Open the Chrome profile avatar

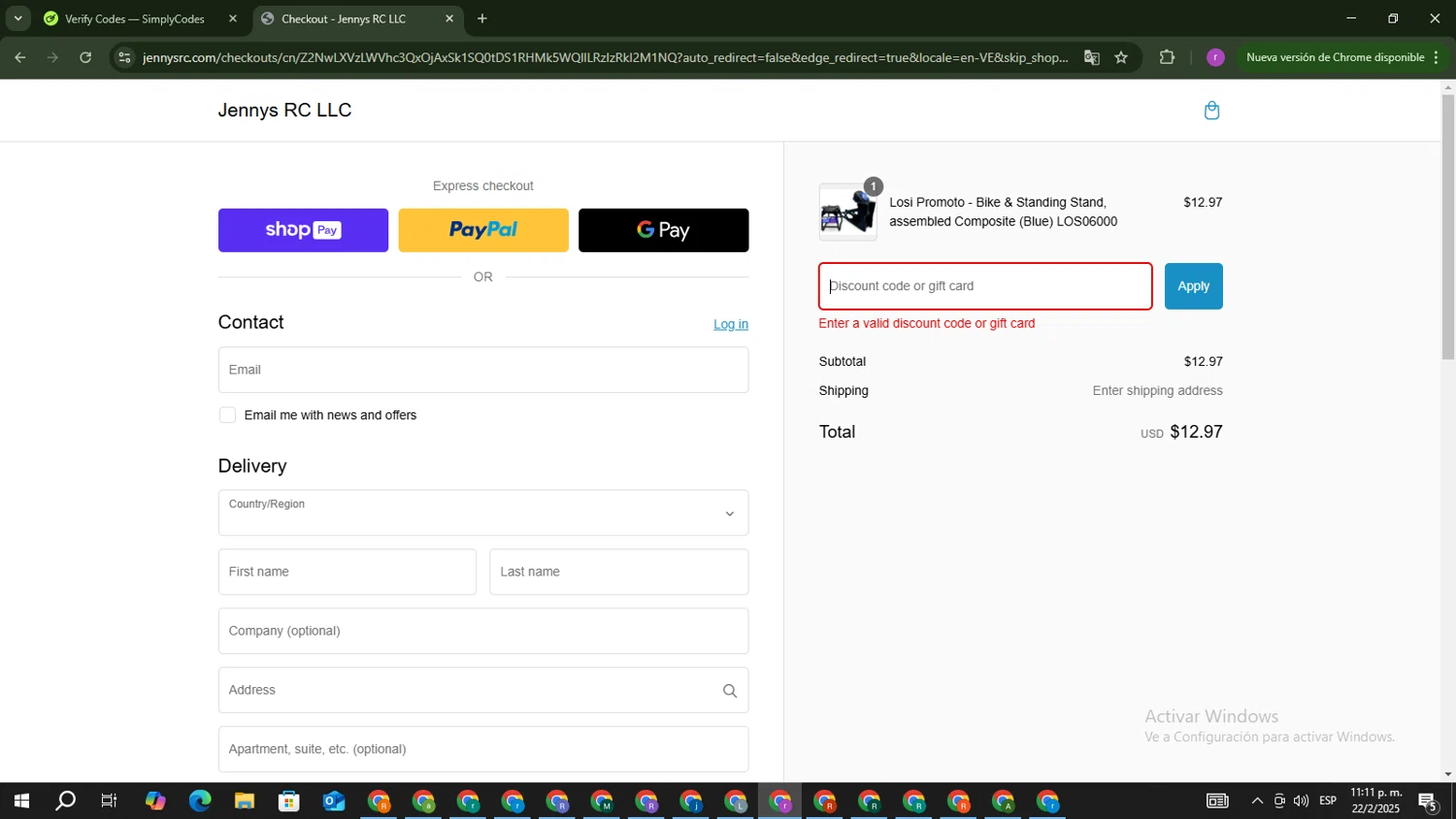[1215, 57]
